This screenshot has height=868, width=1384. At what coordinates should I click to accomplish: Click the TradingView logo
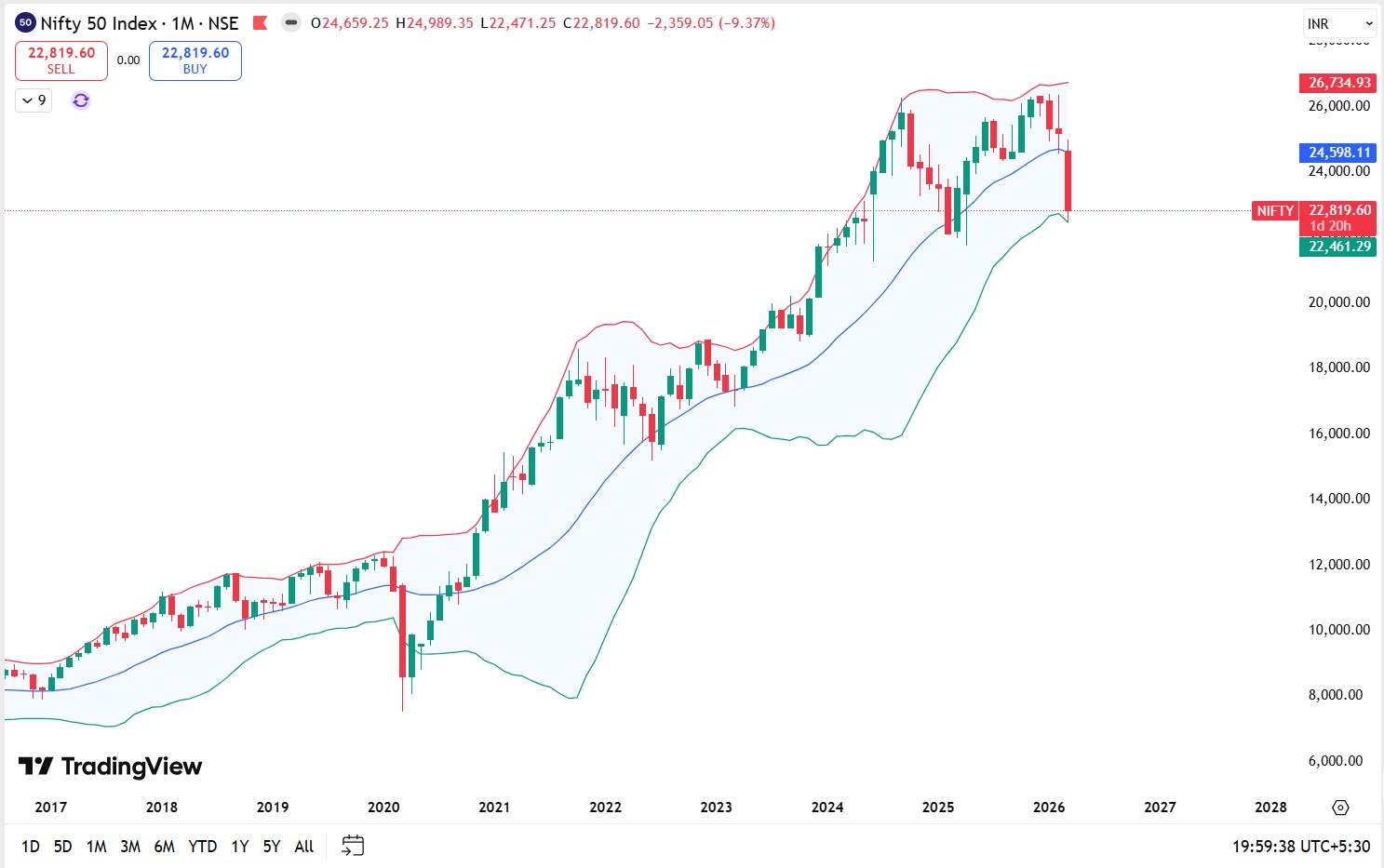click(111, 767)
